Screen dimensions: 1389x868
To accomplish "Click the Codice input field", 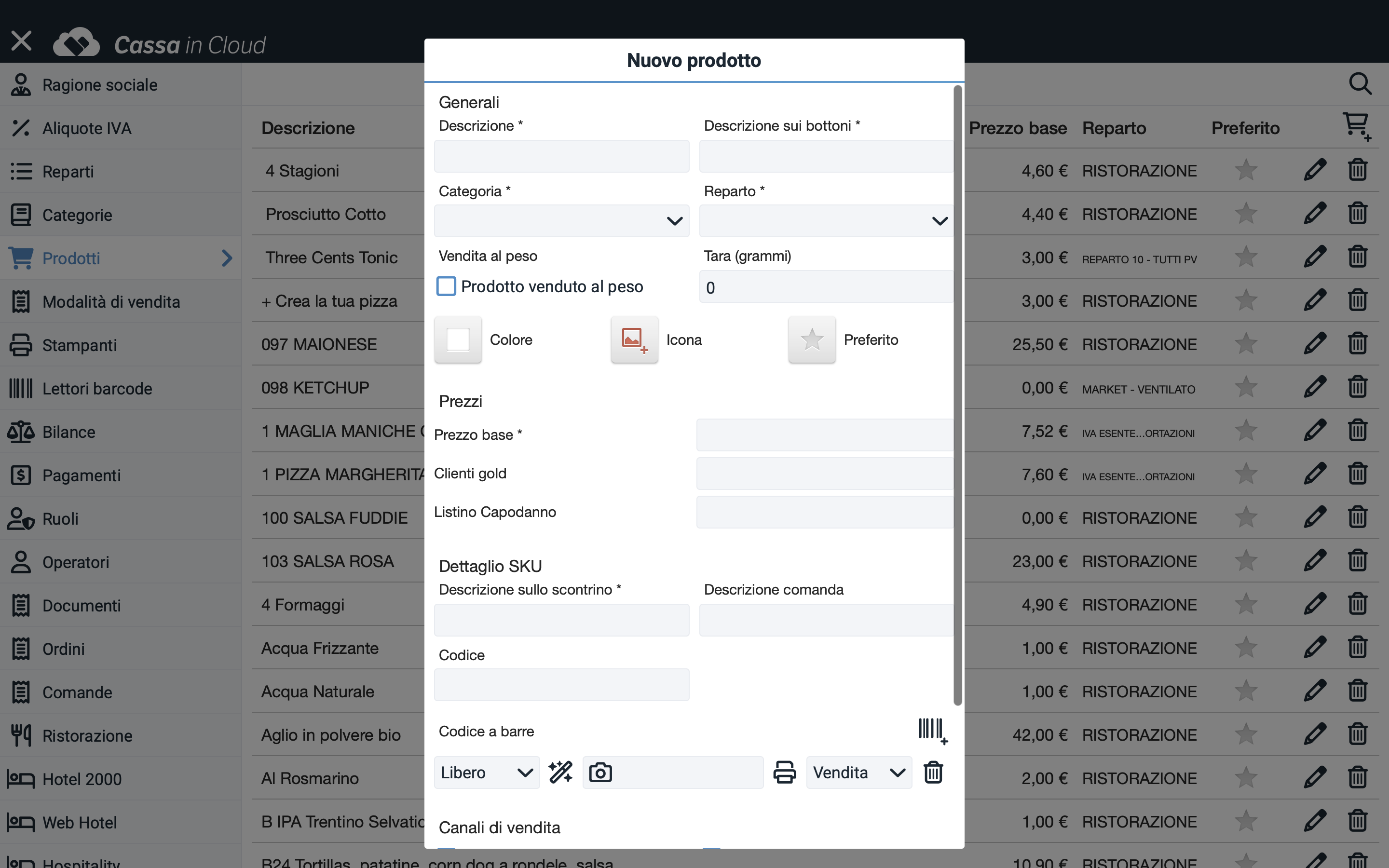I will click(561, 684).
